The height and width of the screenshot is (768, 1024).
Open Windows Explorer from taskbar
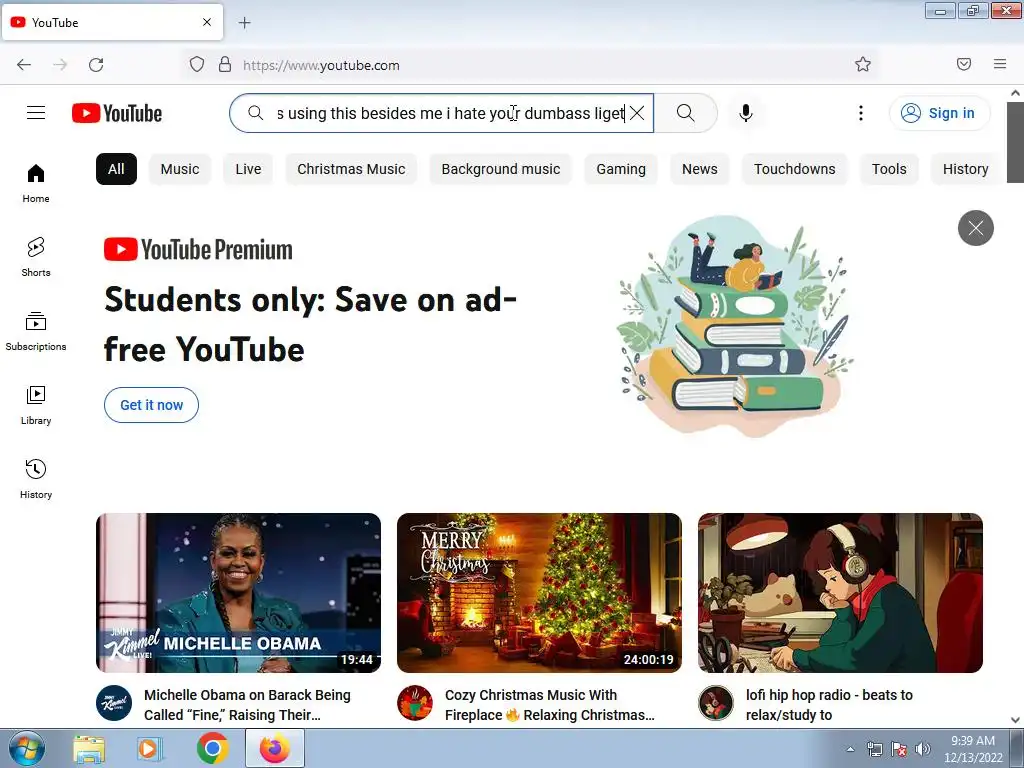pos(89,748)
